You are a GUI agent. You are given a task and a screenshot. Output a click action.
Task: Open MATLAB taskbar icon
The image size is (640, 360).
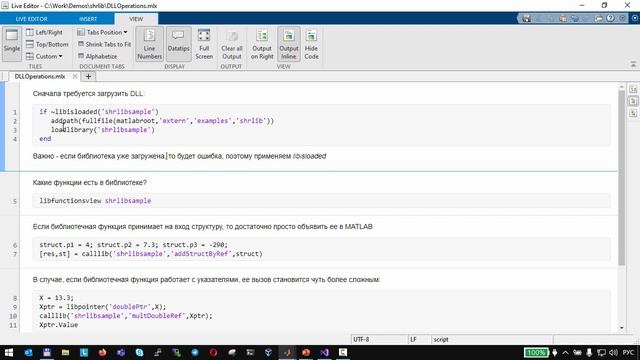point(287,353)
